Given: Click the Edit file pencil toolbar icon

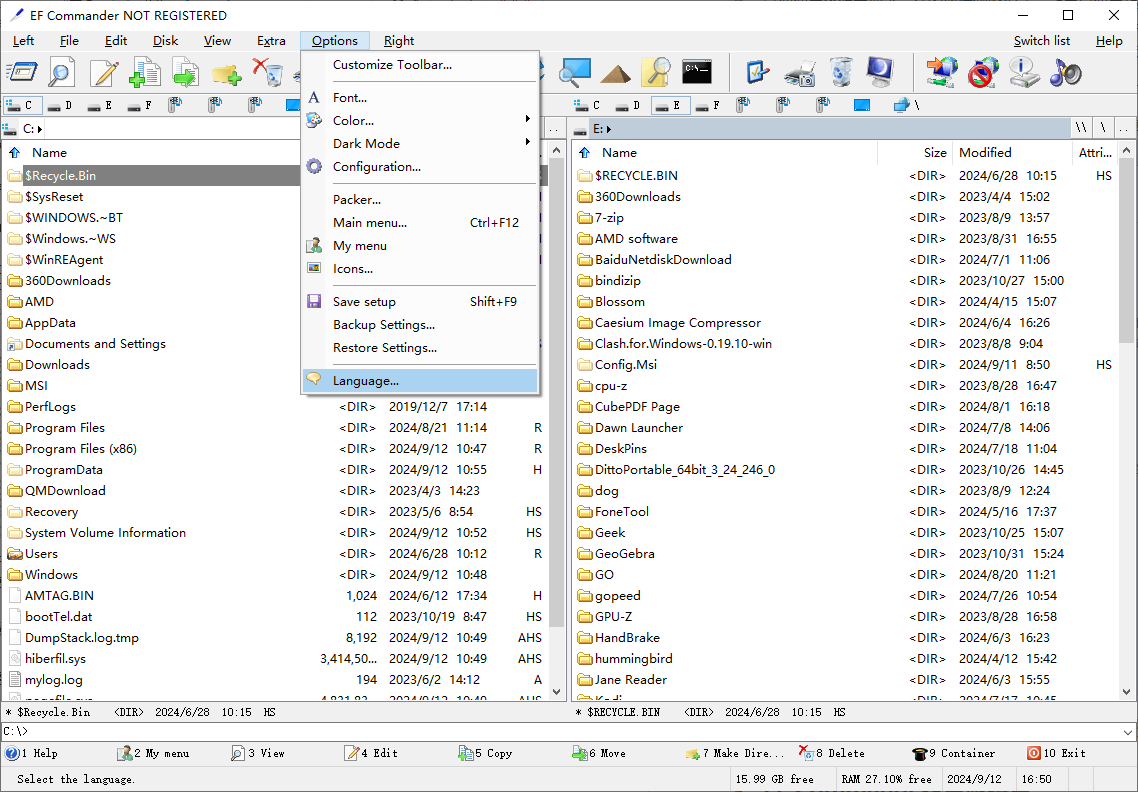Looking at the screenshot, I should point(104,73).
